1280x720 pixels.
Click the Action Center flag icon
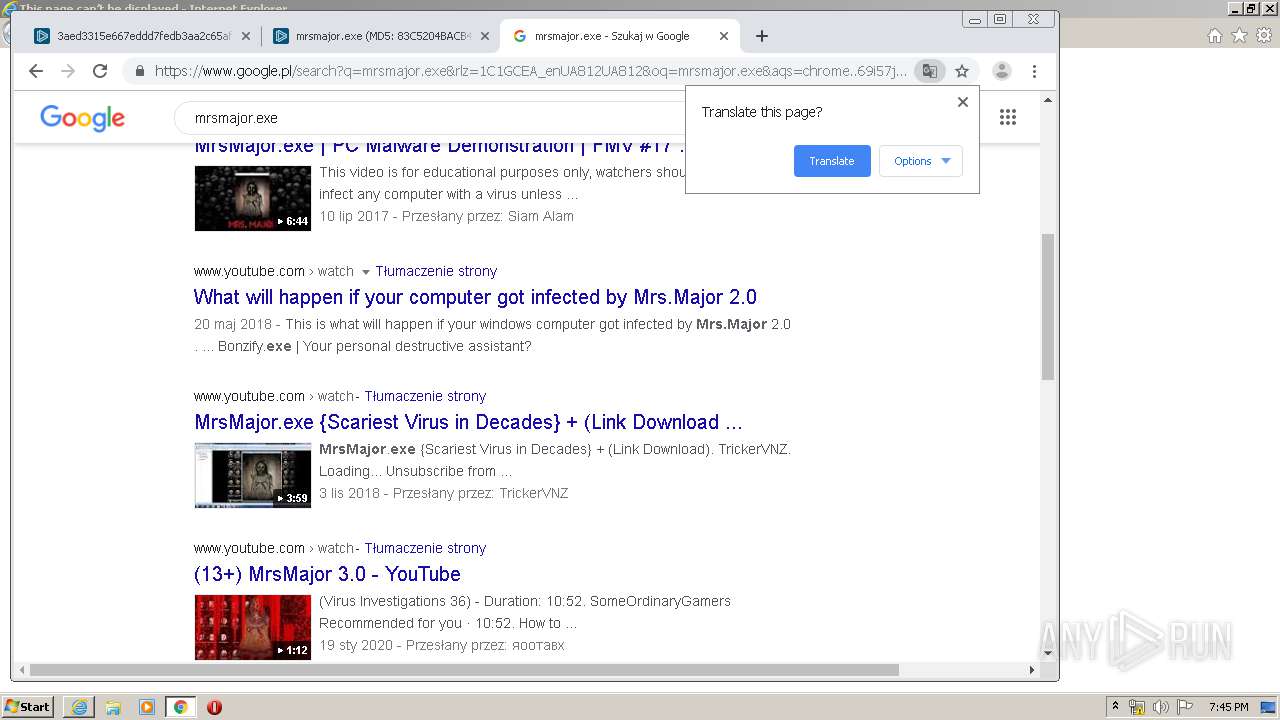coord(1186,707)
